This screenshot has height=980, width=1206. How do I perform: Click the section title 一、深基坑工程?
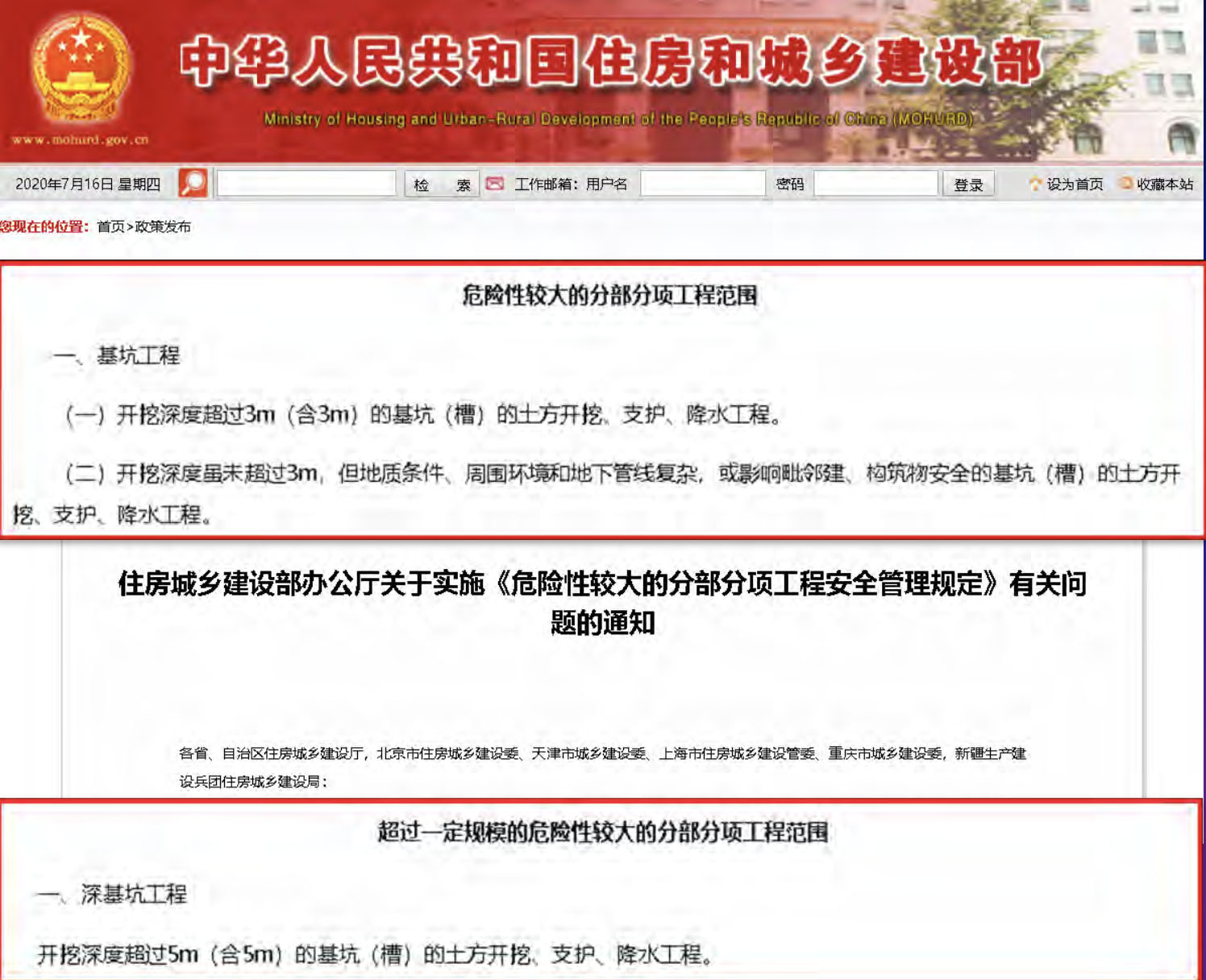point(111,894)
